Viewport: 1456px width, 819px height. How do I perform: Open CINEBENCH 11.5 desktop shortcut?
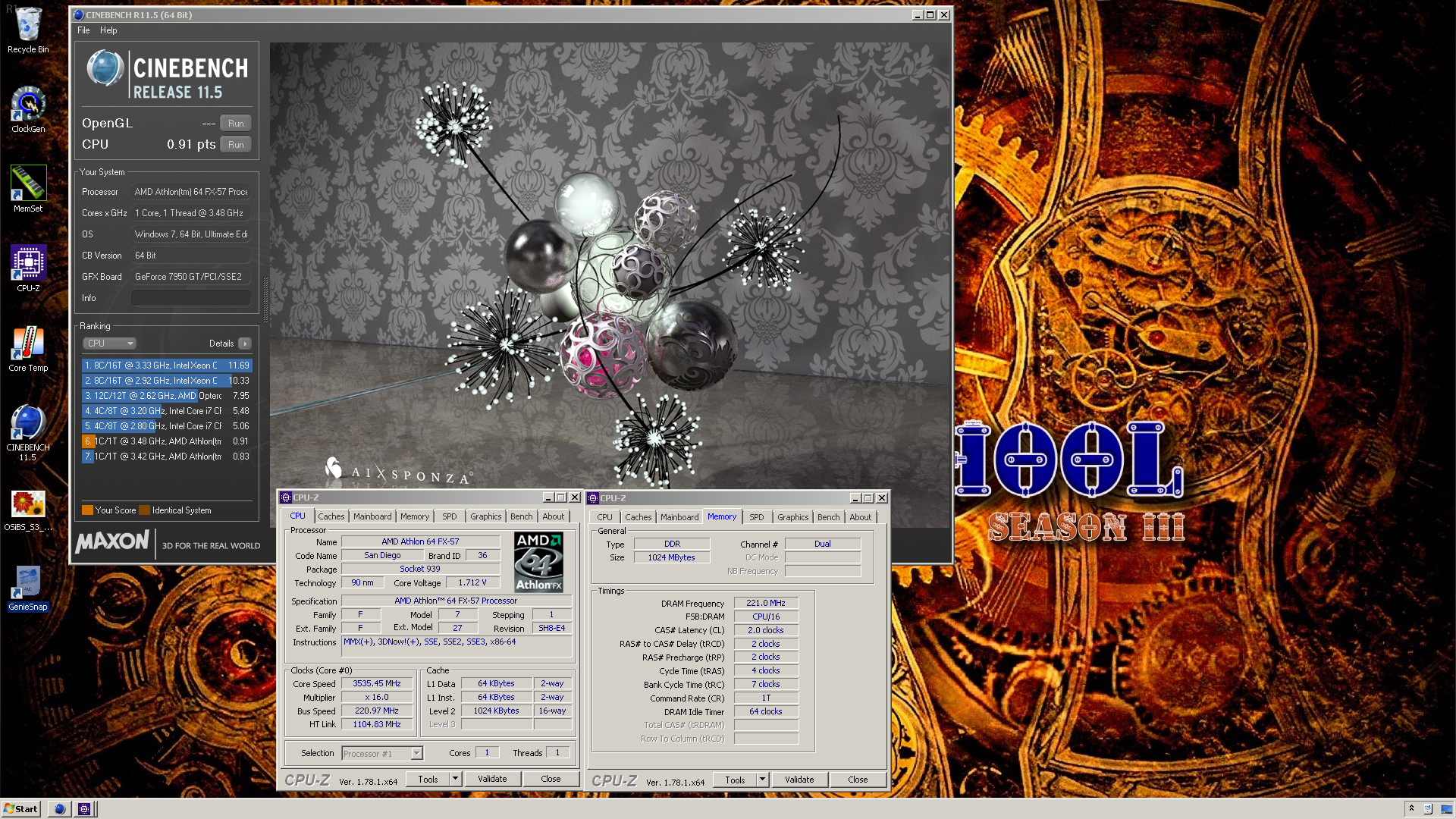[28, 432]
